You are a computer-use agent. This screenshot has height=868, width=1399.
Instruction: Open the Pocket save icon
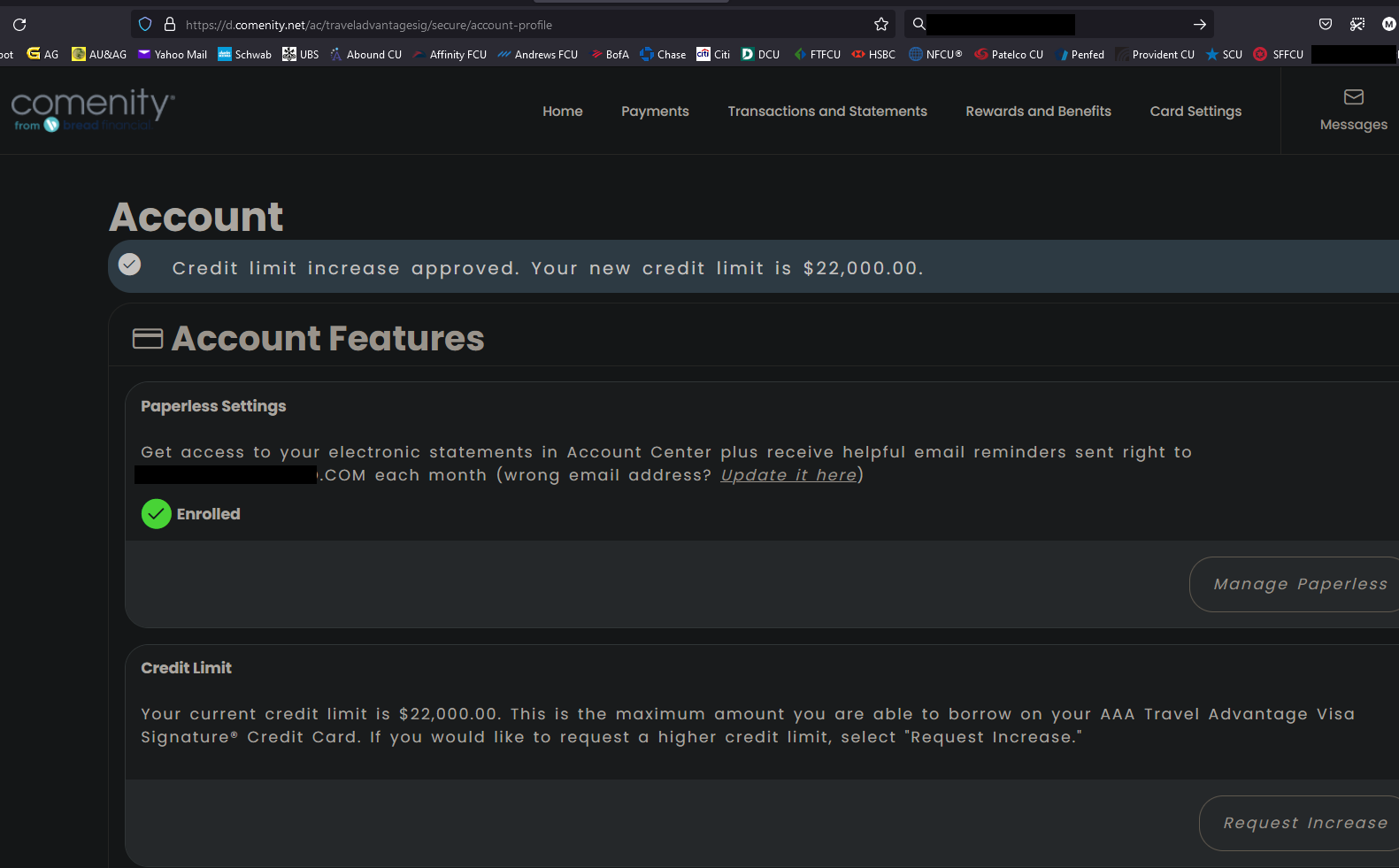click(1326, 24)
